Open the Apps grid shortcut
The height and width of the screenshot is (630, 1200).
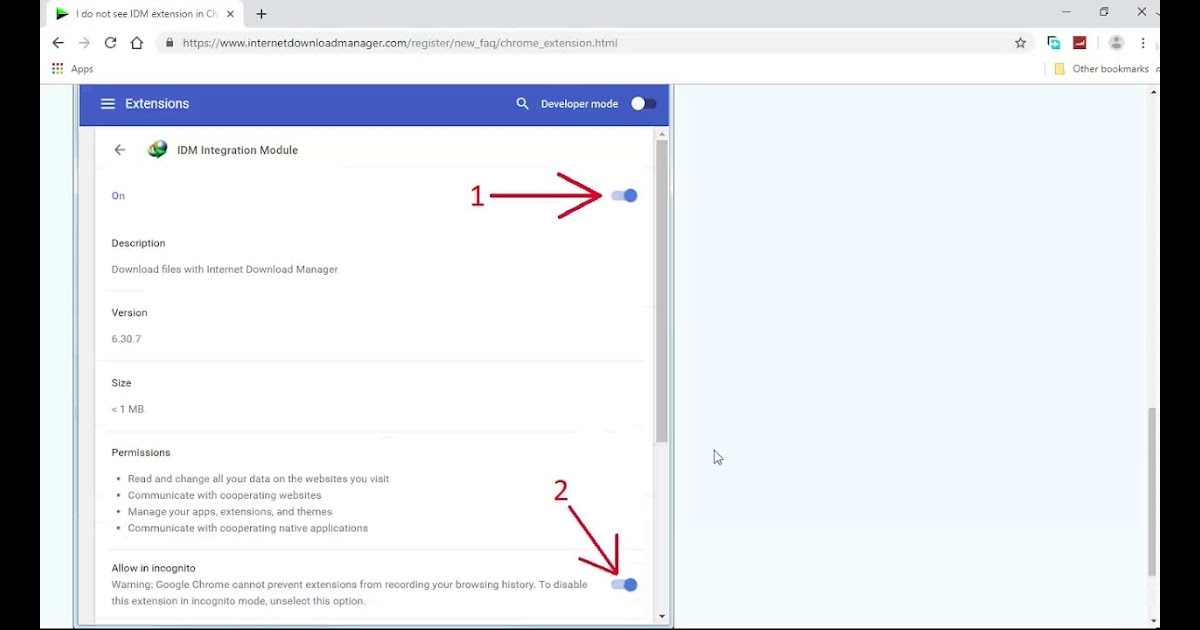pos(72,69)
